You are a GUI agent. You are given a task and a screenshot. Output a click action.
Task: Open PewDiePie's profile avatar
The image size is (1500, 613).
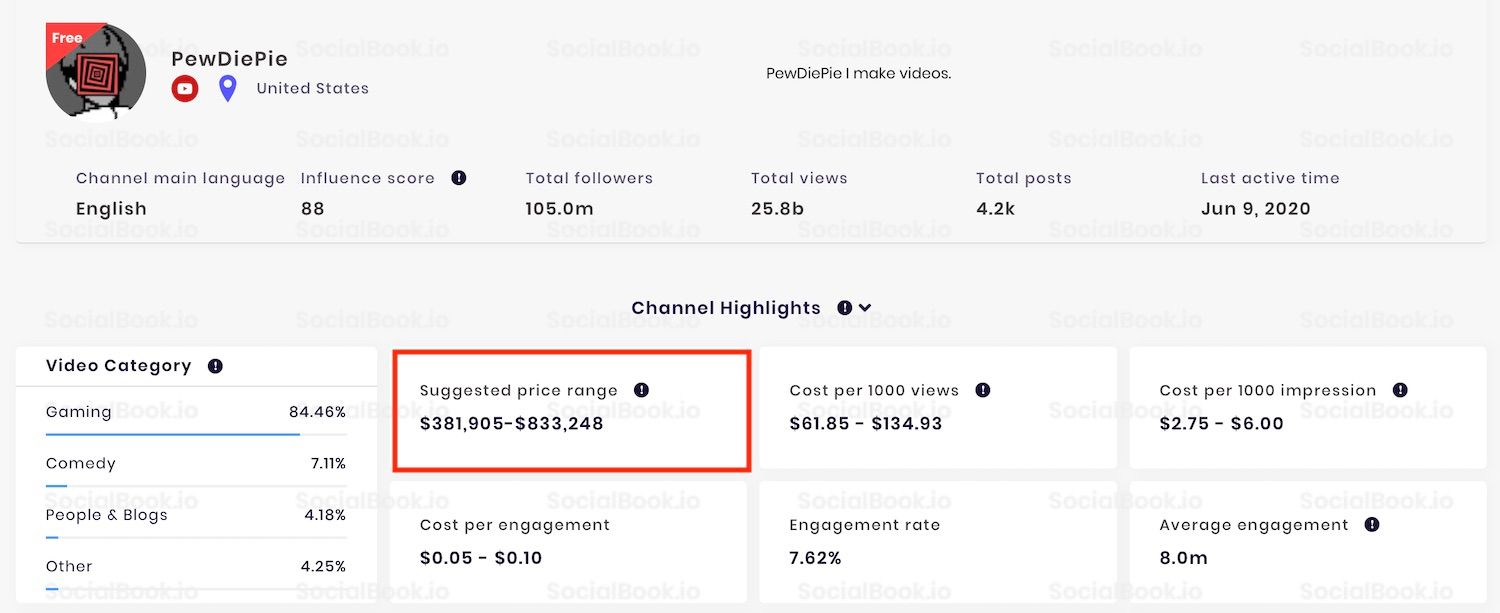click(x=96, y=71)
